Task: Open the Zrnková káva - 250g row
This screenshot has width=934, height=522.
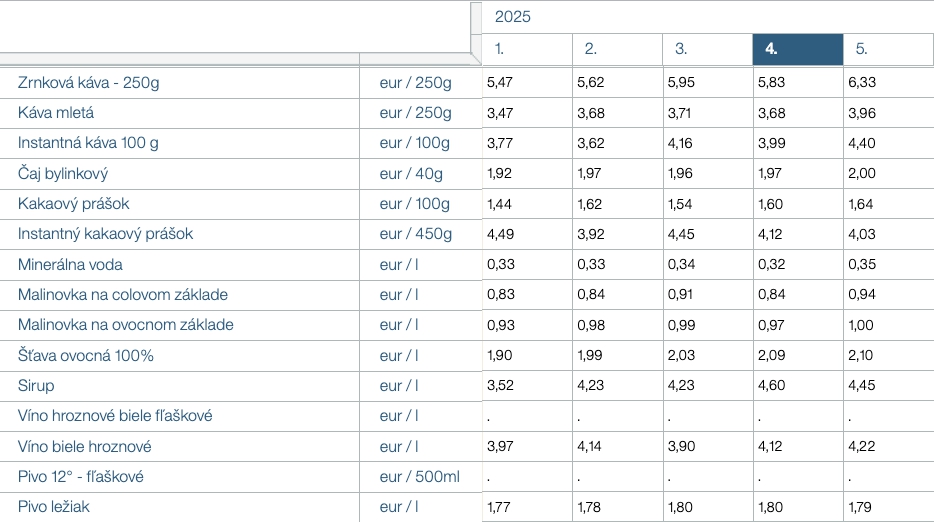Action: pyautogui.click(x=88, y=83)
